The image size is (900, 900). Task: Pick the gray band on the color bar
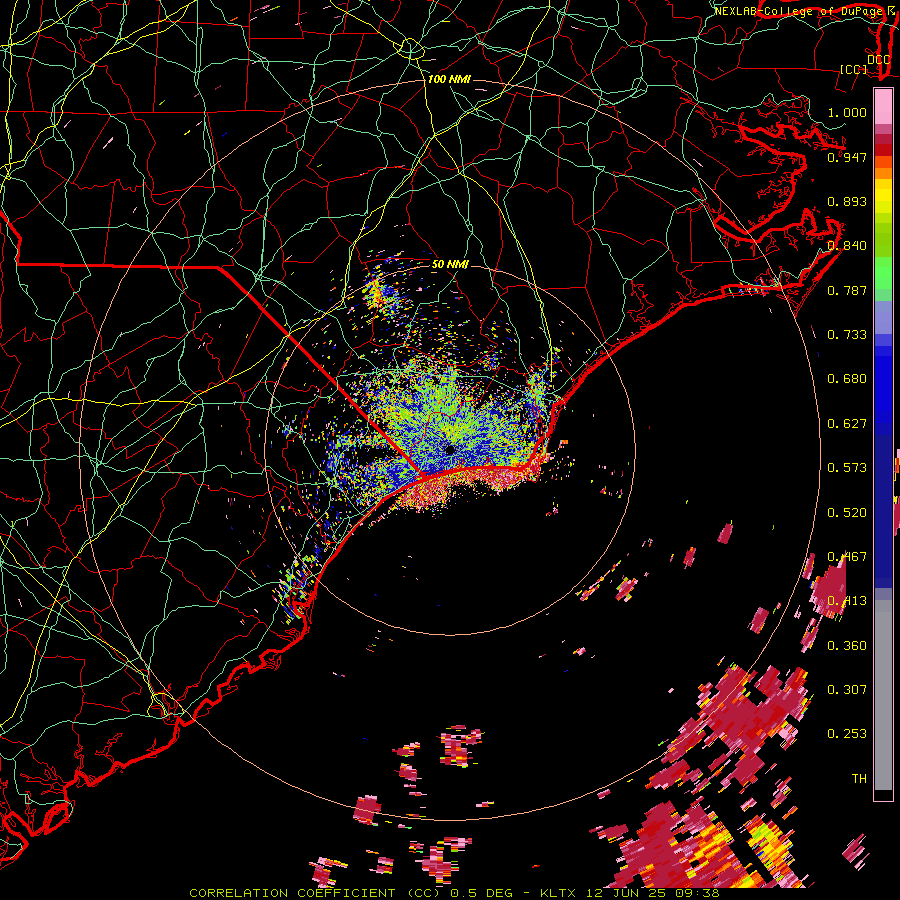point(883,695)
